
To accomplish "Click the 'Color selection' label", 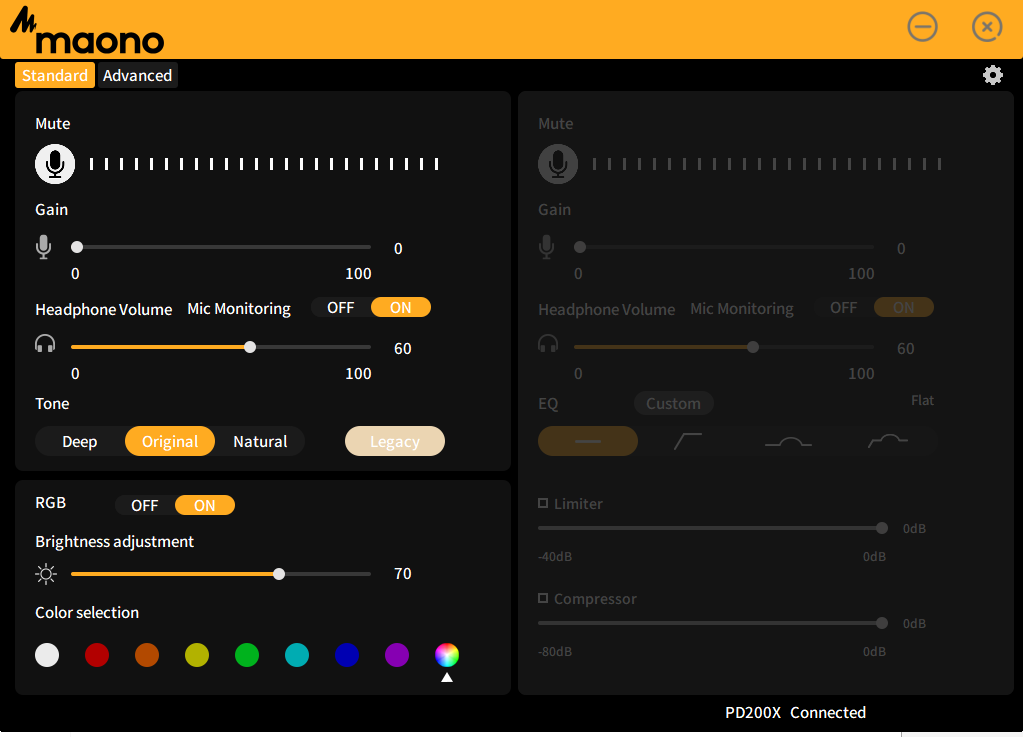I will tap(87, 612).
